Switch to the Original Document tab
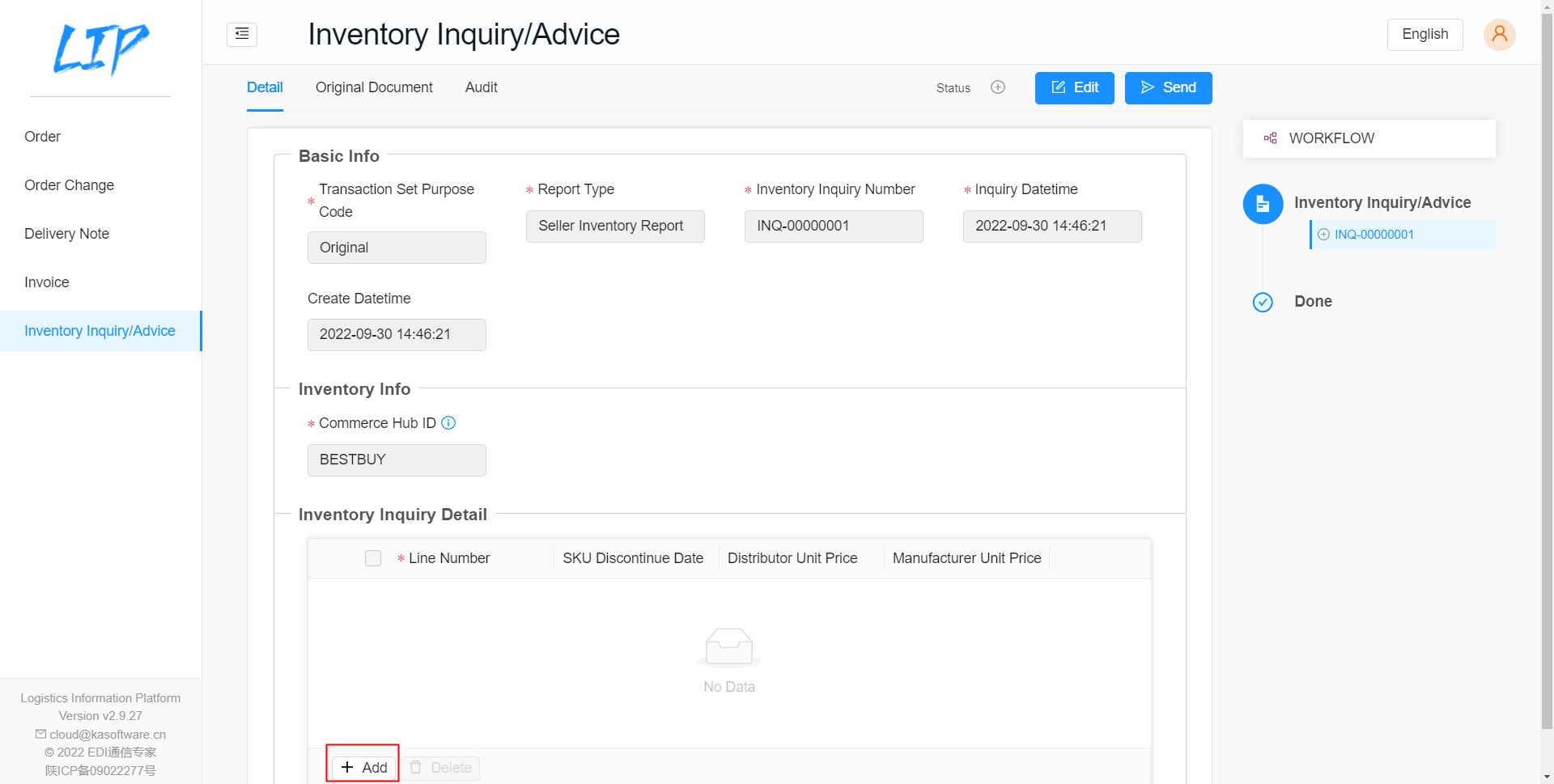The image size is (1554, 784). [x=374, y=87]
